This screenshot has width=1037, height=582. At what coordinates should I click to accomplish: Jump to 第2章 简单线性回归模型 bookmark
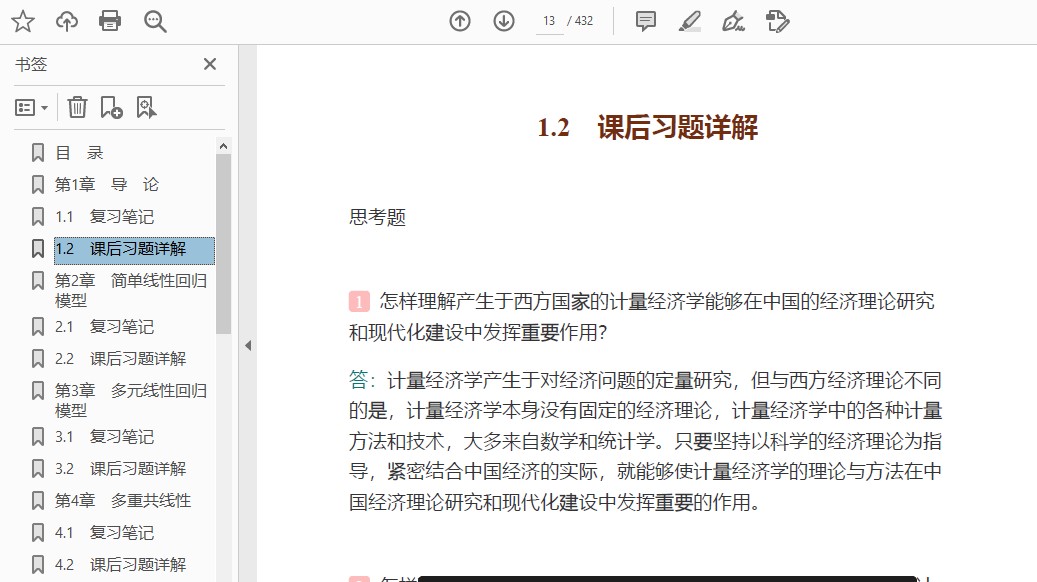click(x=130, y=290)
